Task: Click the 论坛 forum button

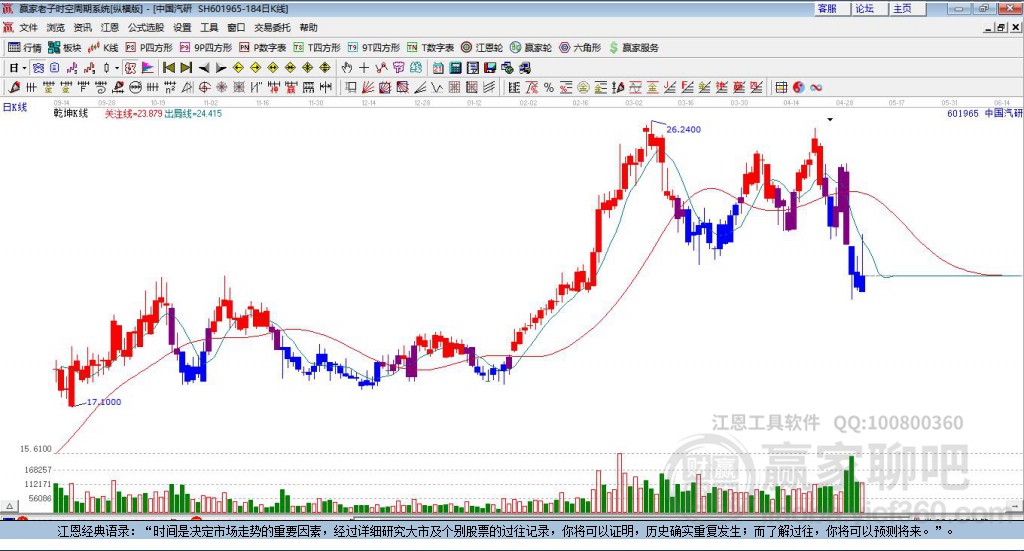Action: click(x=869, y=8)
